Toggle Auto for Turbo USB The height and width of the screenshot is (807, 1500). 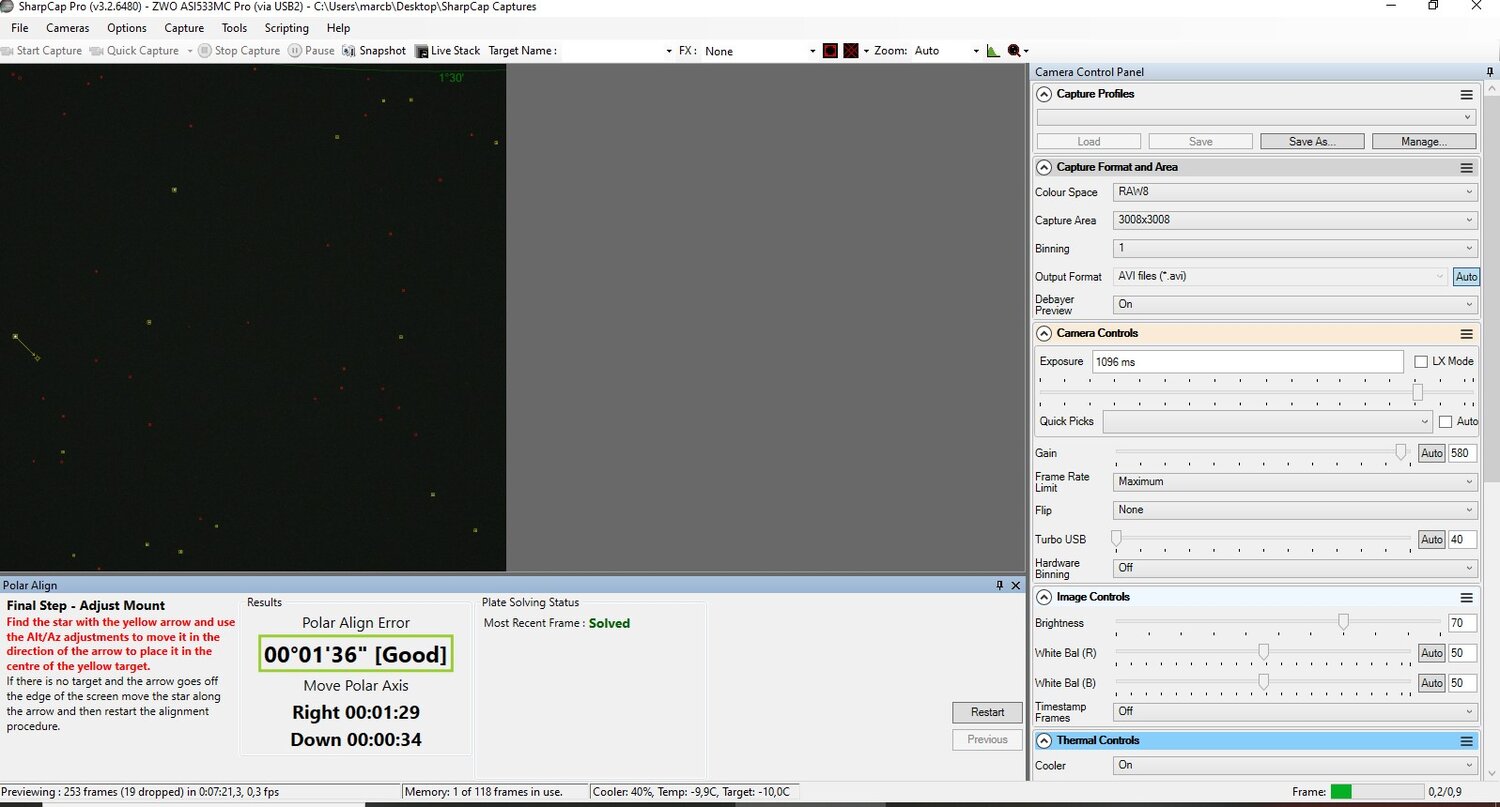(1432, 540)
